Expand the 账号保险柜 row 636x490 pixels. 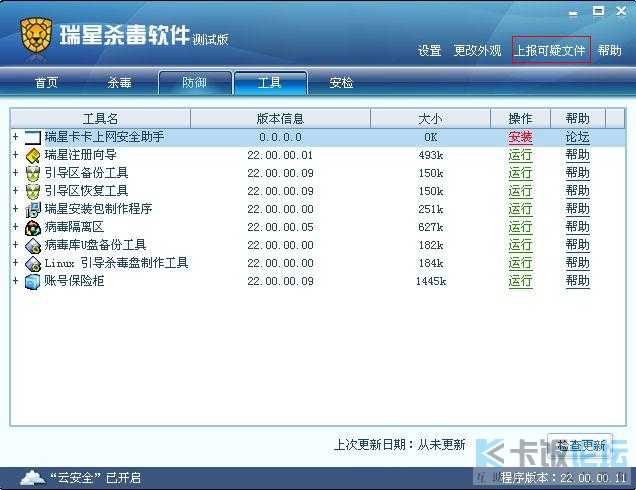15,281
